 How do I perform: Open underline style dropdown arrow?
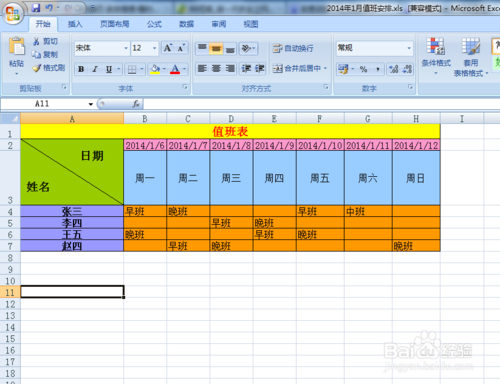point(119,69)
